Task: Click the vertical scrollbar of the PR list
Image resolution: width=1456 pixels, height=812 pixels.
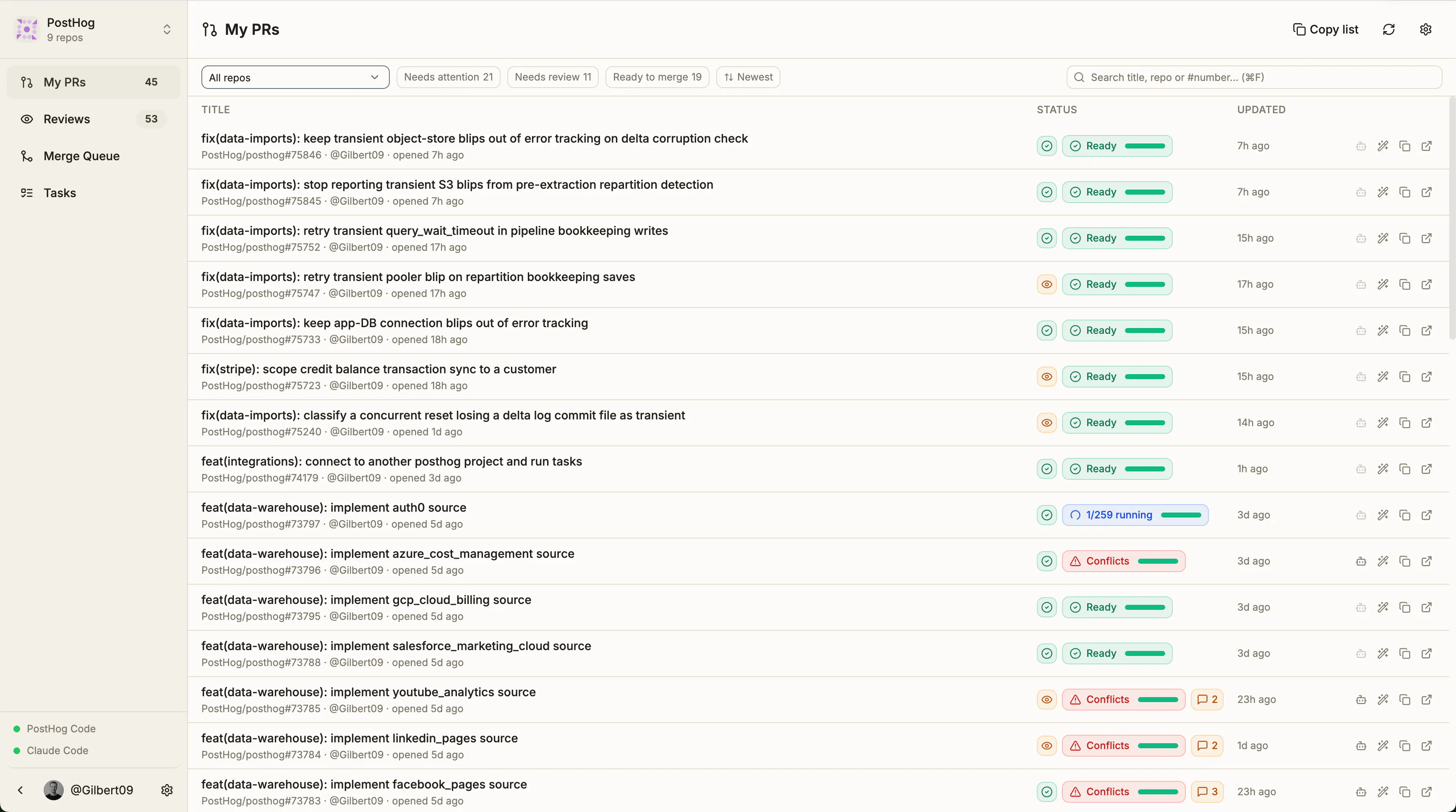Action: click(1452, 218)
